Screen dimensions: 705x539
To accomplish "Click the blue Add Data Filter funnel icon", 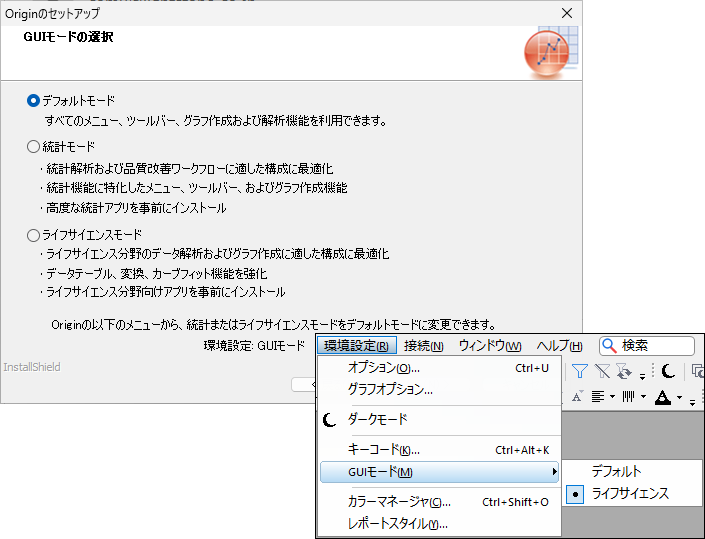I will click(580, 371).
